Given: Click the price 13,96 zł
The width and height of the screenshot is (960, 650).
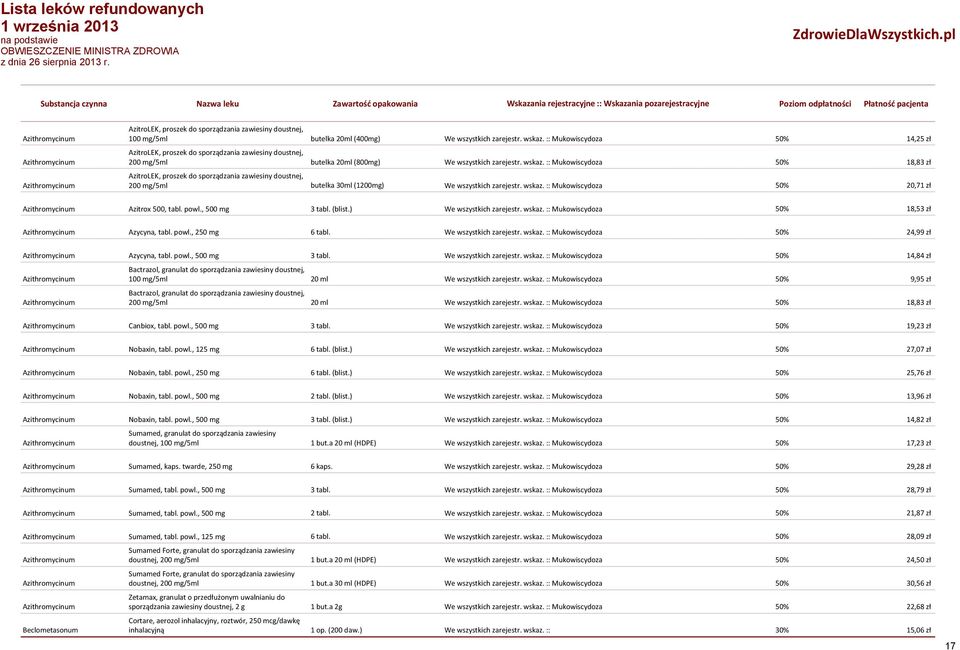Looking at the screenshot, I should pyautogui.click(x=918, y=396).
